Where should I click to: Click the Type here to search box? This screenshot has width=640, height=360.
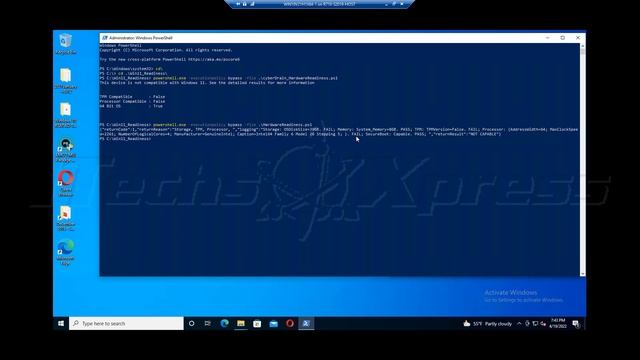(x=126, y=323)
